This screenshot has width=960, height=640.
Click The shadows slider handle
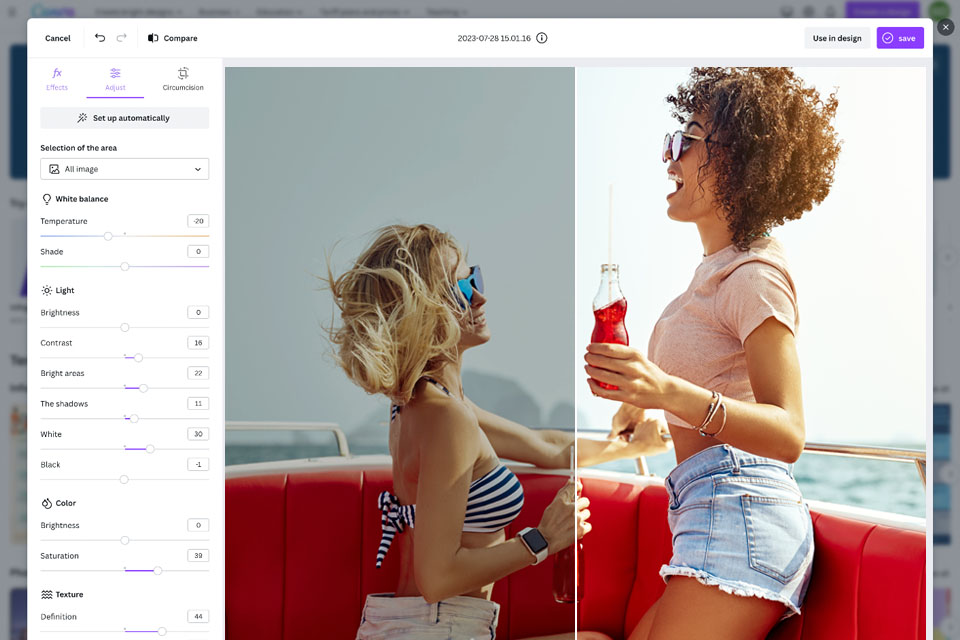[x=134, y=418]
